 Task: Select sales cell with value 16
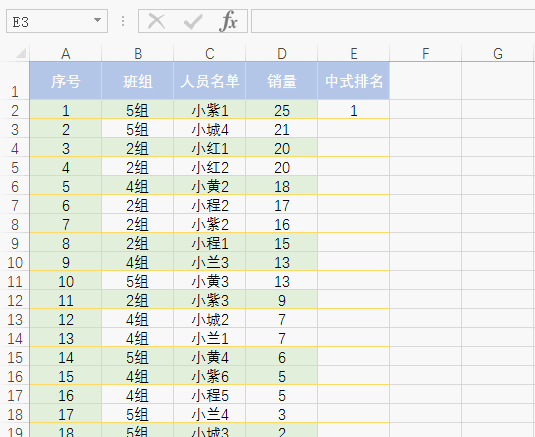281,223
